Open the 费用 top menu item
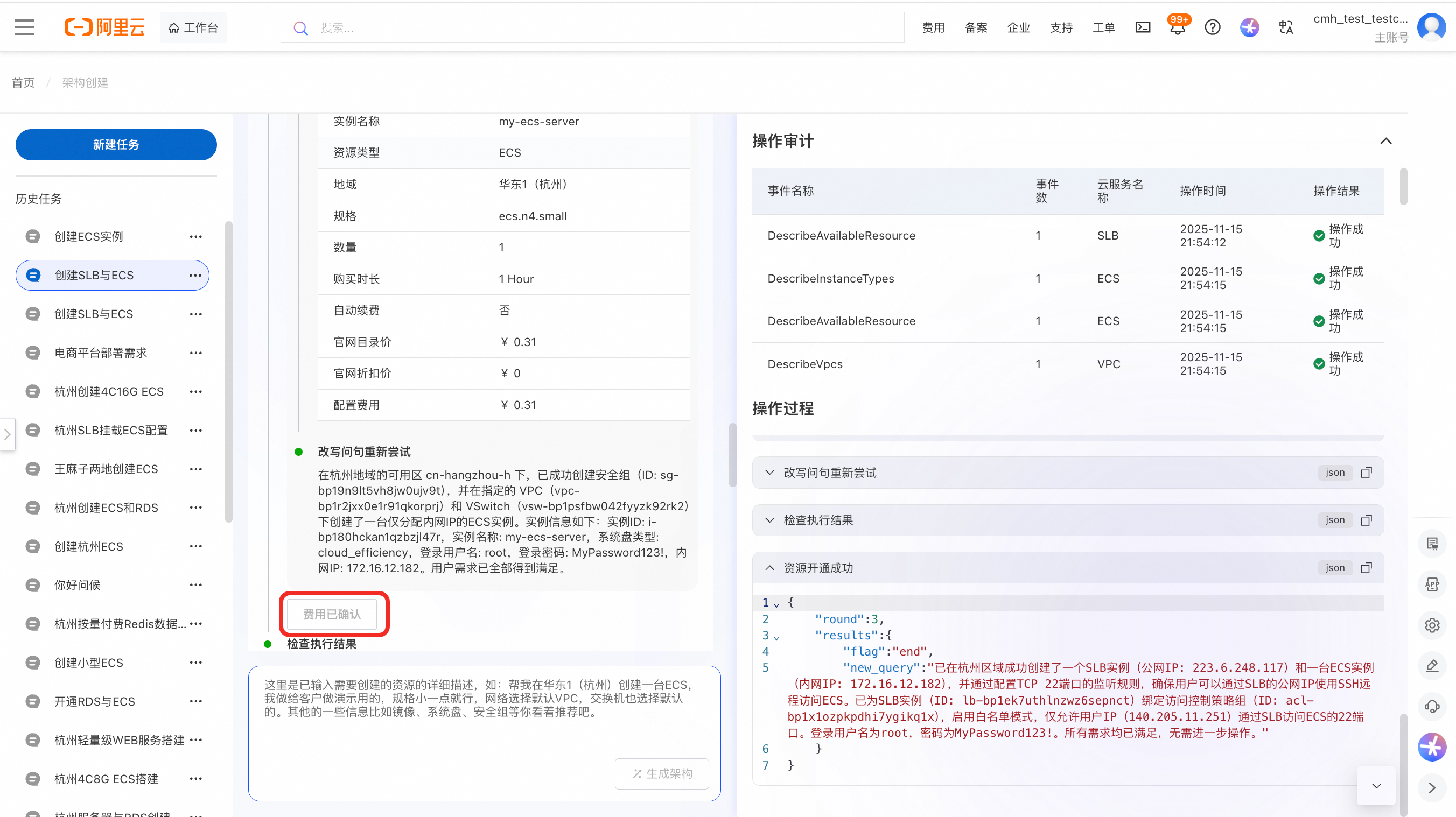Viewport: 1456px width, 817px height. (x=933, y=27)
